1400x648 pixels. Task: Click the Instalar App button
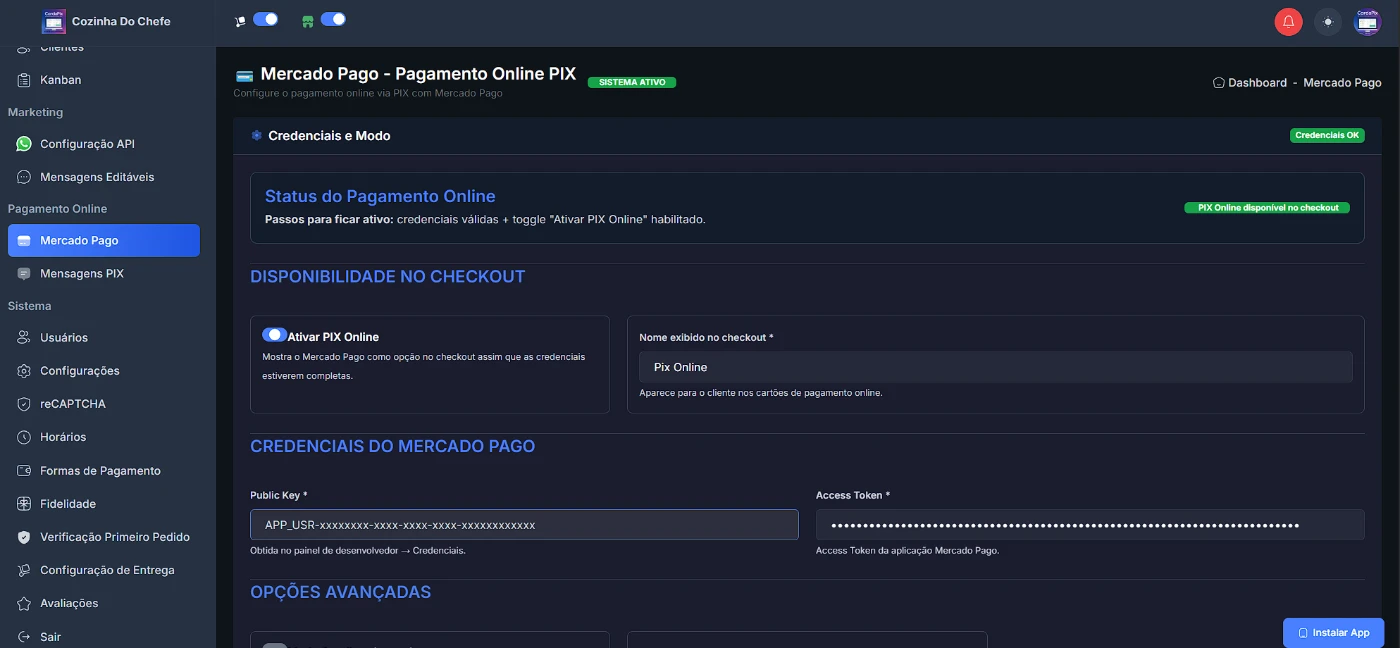click(x=1333, y=632)
